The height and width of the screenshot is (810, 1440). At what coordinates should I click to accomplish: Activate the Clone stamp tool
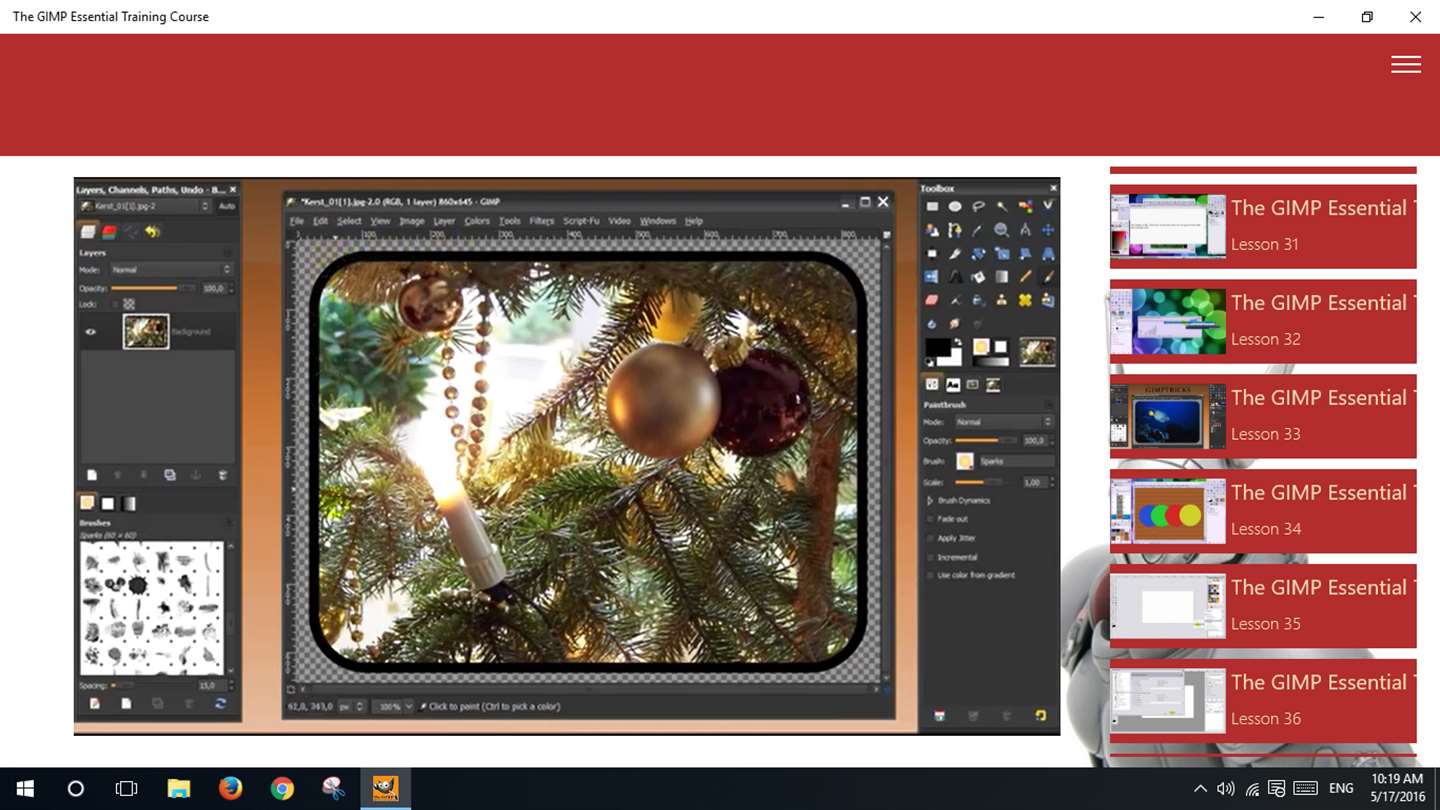point(1001,300)
